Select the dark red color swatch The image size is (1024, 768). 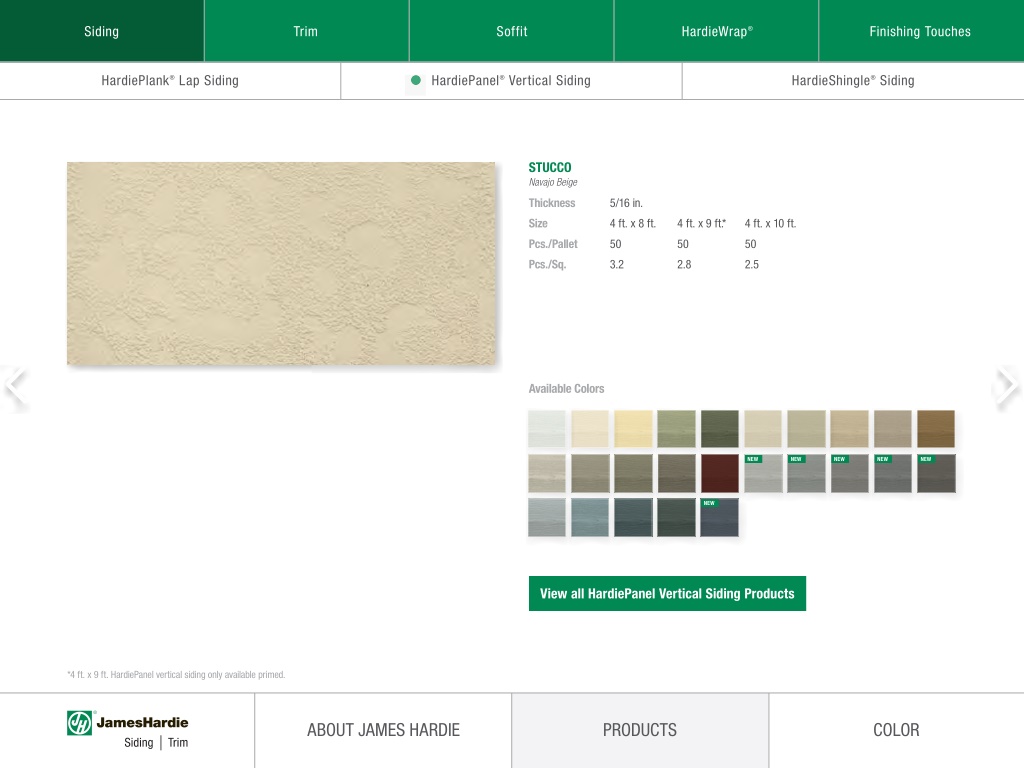pyautogui.click(x=720, y=473)
